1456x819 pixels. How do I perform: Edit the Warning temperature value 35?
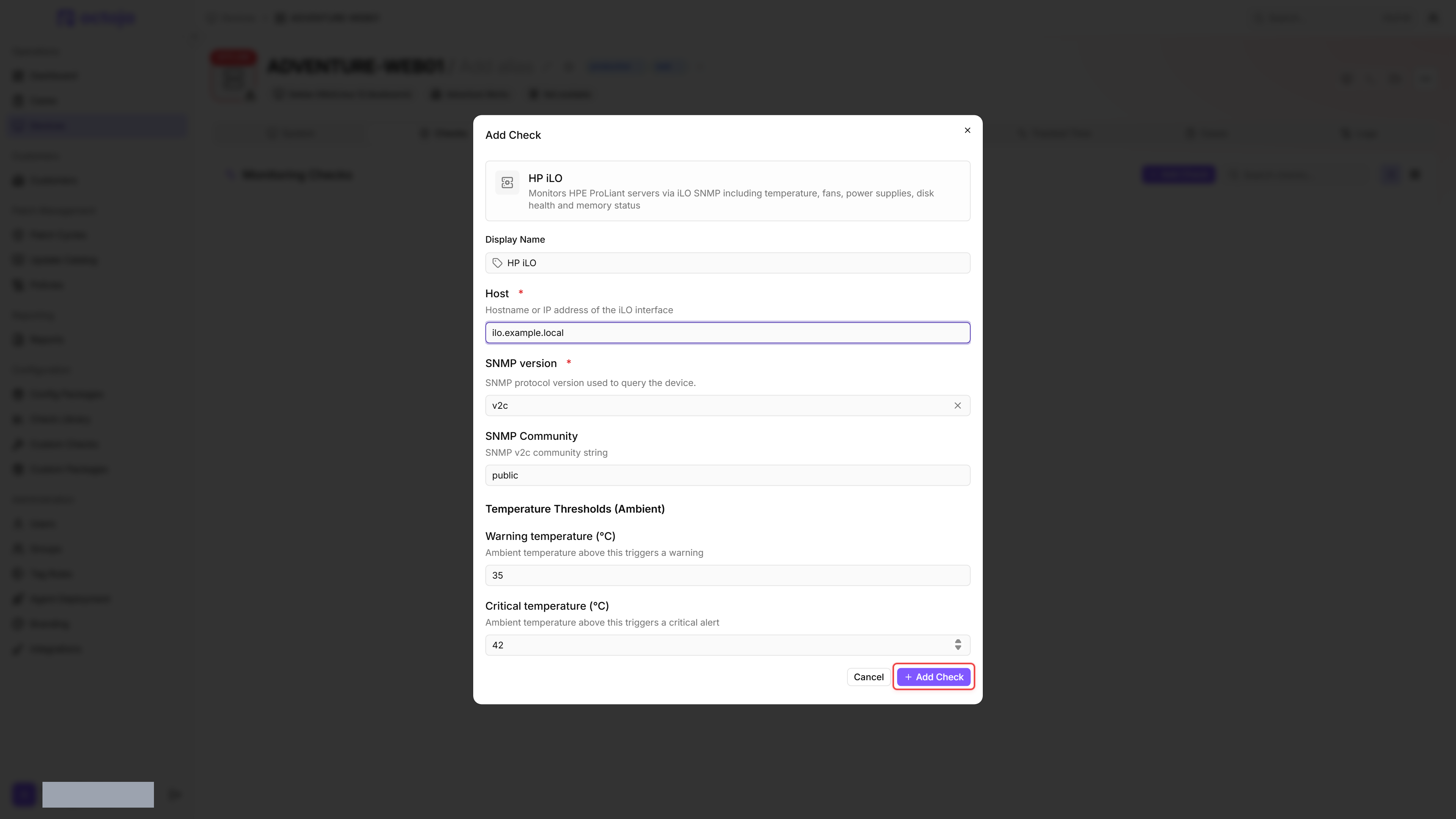728,576
